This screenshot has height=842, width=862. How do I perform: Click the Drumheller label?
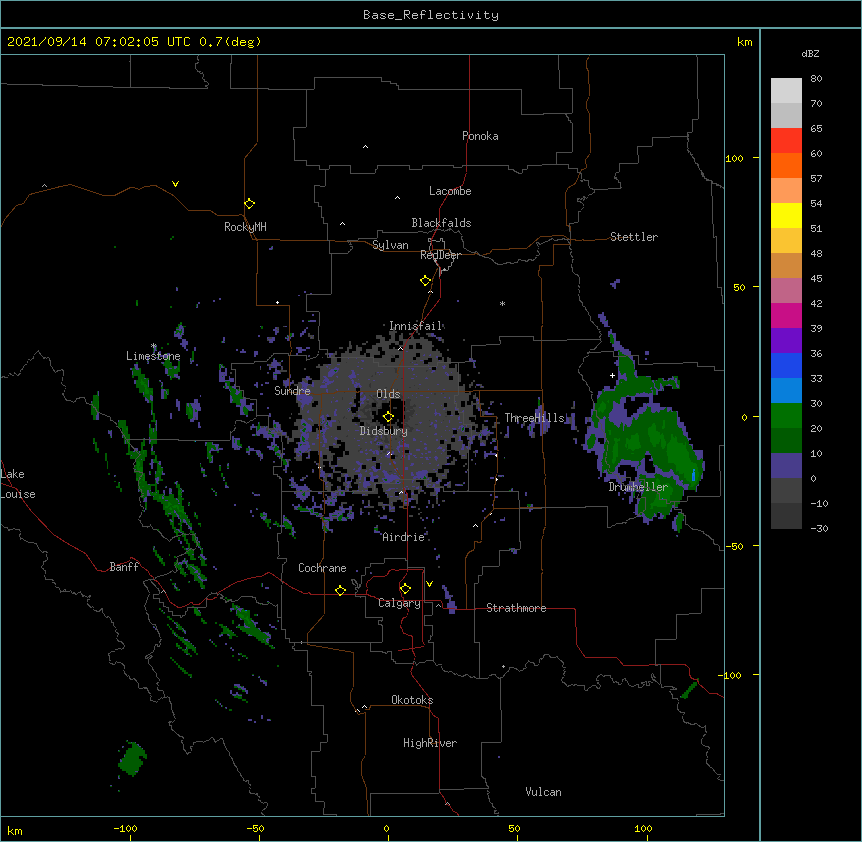tap(638, 487)
